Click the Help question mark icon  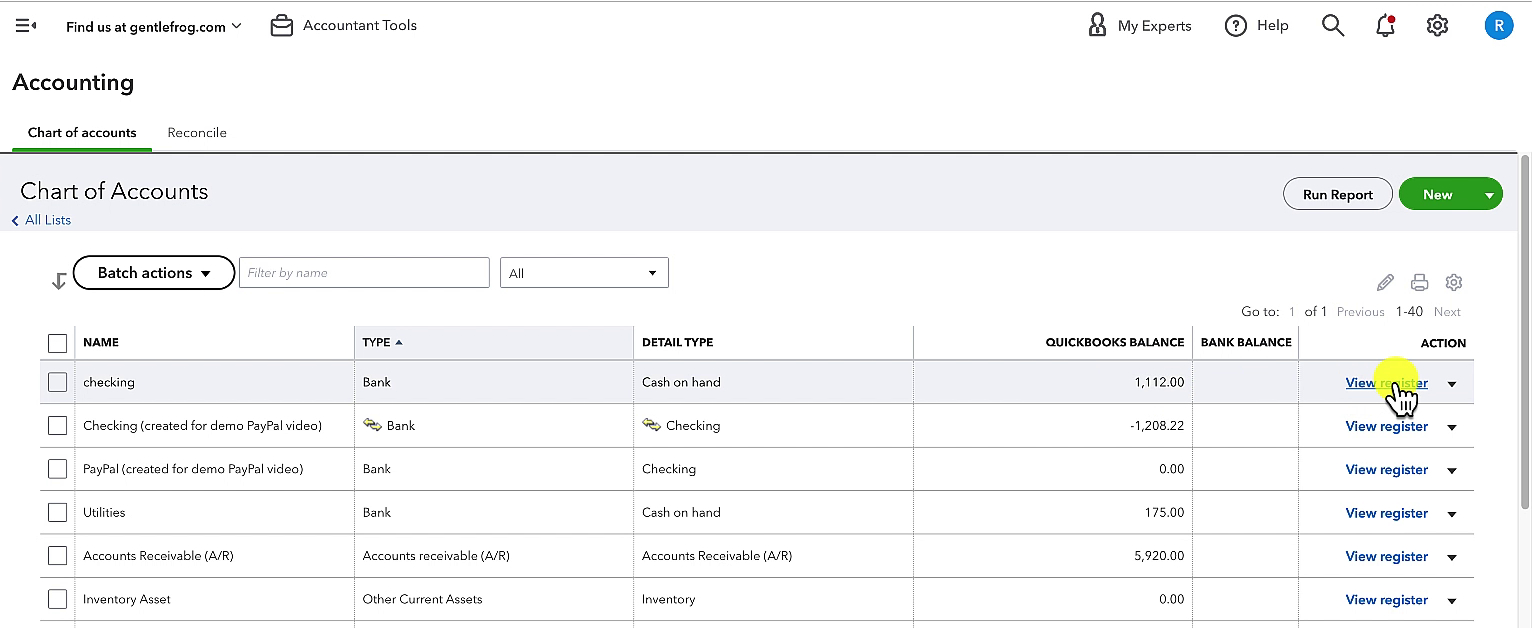1236,26
